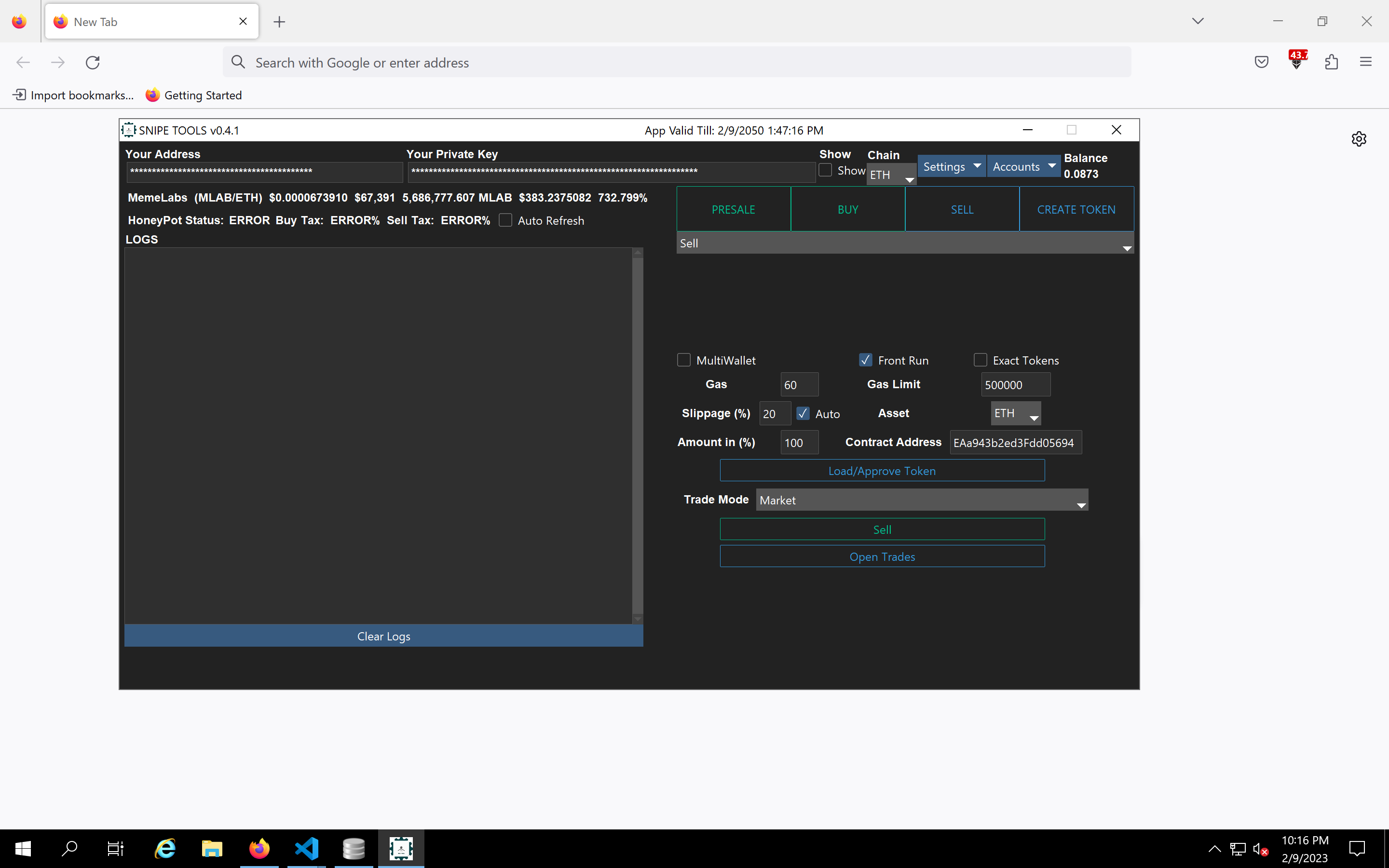Open the Accounts dropdown menu
Viewport: 1389px width, 868px height.
(x=1023, y=166)
